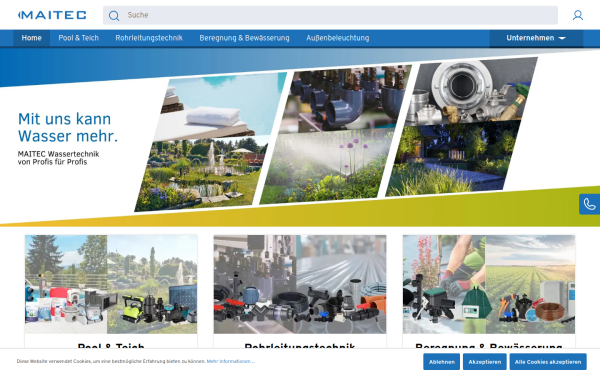Expand the Unternehmen dropdown
The image size is (600, 375).
(x=536, y=38)
